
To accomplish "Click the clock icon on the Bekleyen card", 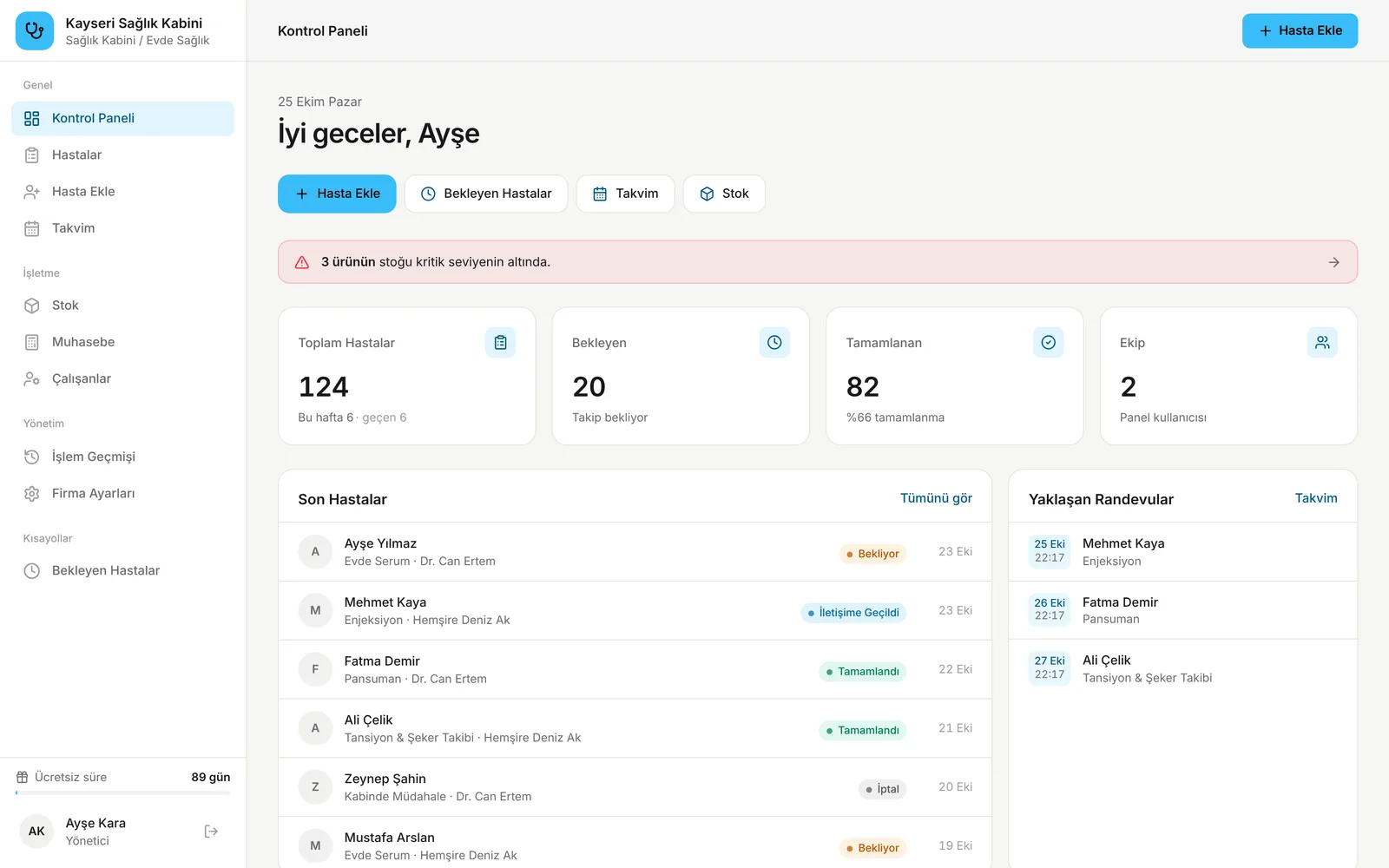I will pos(774,343).
